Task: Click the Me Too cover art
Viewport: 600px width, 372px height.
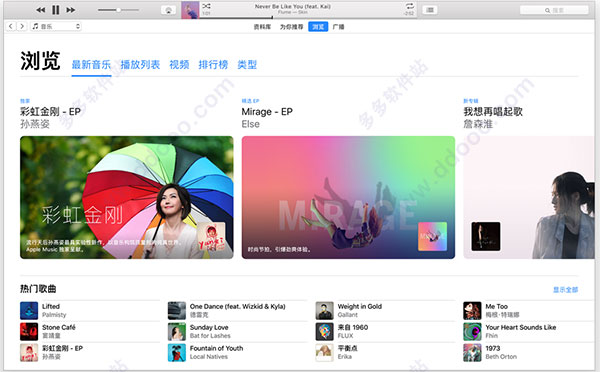Action: pos(472,311)
